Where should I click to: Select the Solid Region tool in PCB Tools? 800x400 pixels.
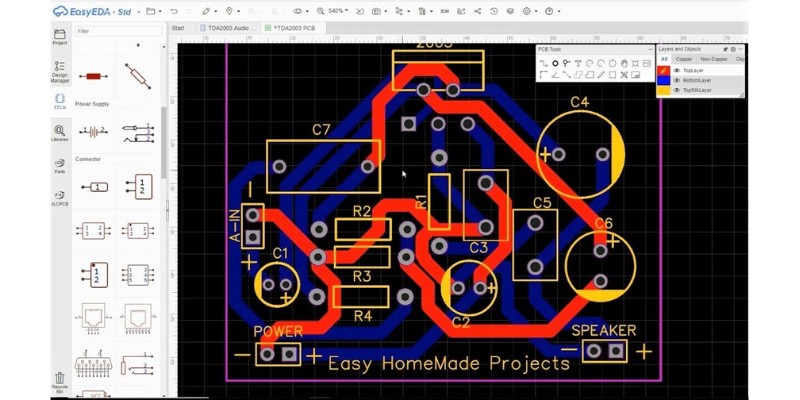coord(590,75)
